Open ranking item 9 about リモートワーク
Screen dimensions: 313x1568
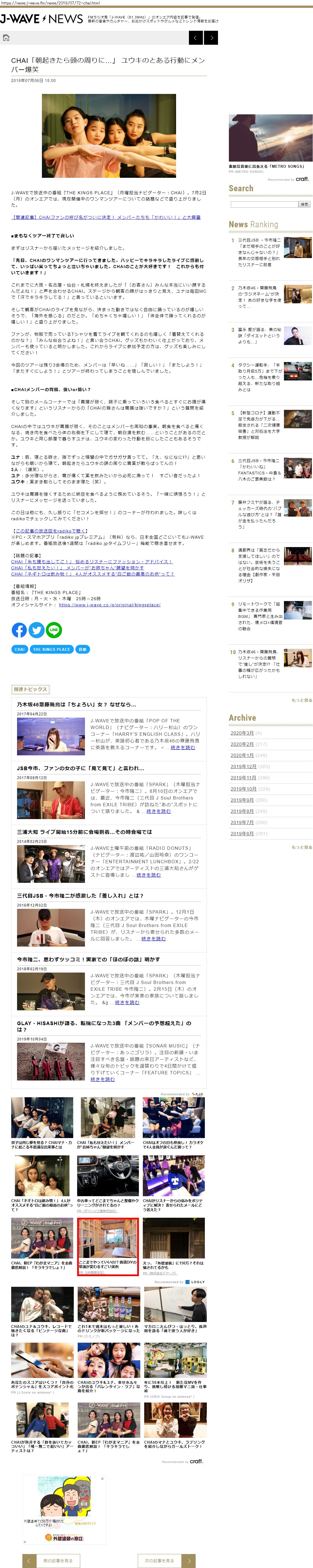(x=270, y=616)
